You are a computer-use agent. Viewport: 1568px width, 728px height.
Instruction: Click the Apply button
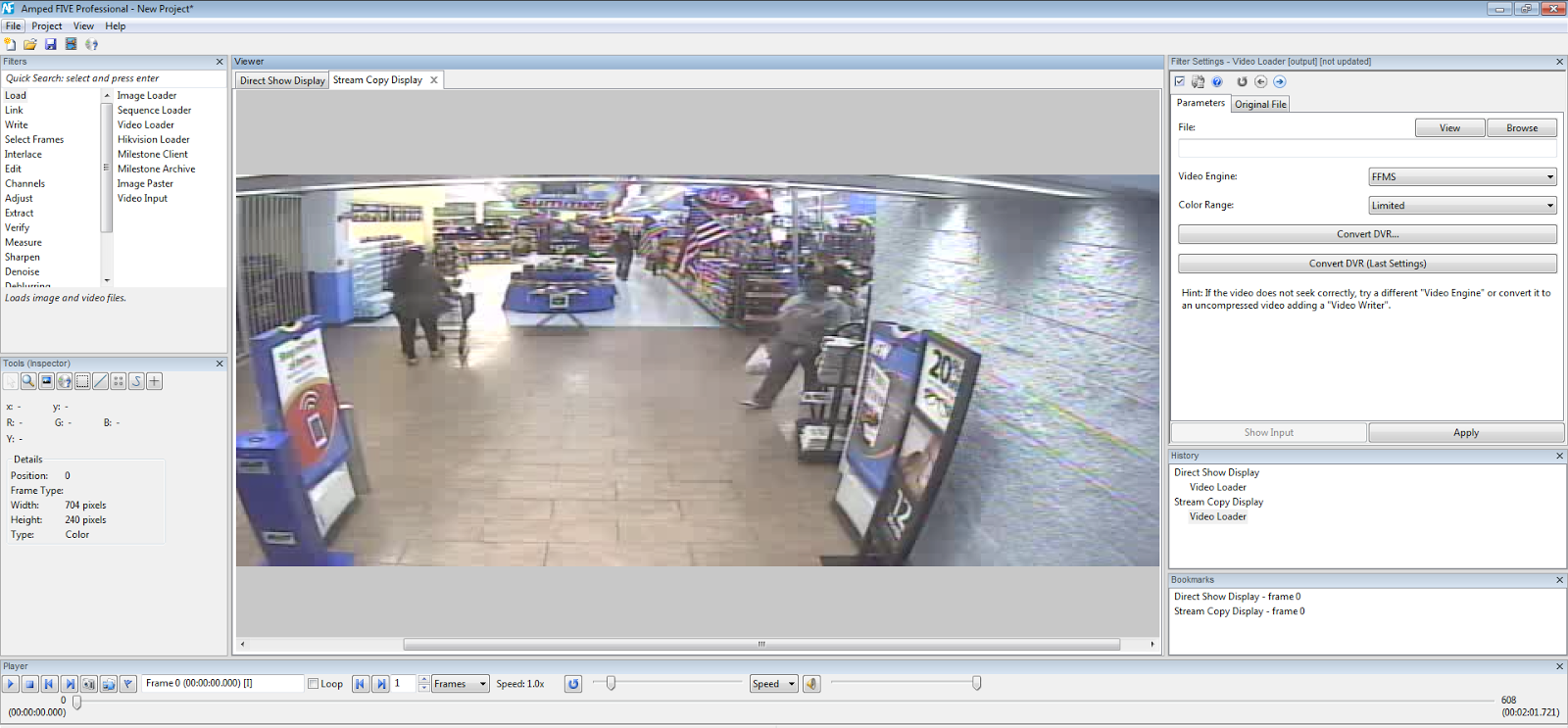click(x=1466, y=433)
